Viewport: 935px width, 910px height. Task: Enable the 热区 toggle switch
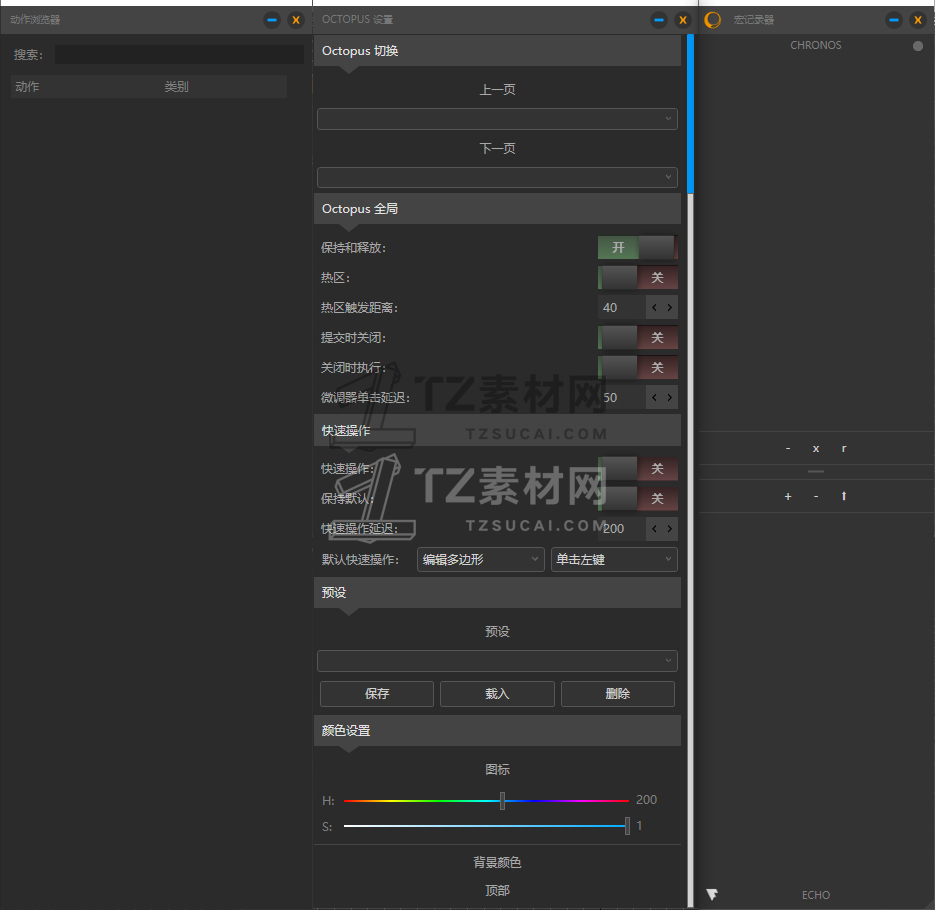point(637,278)
